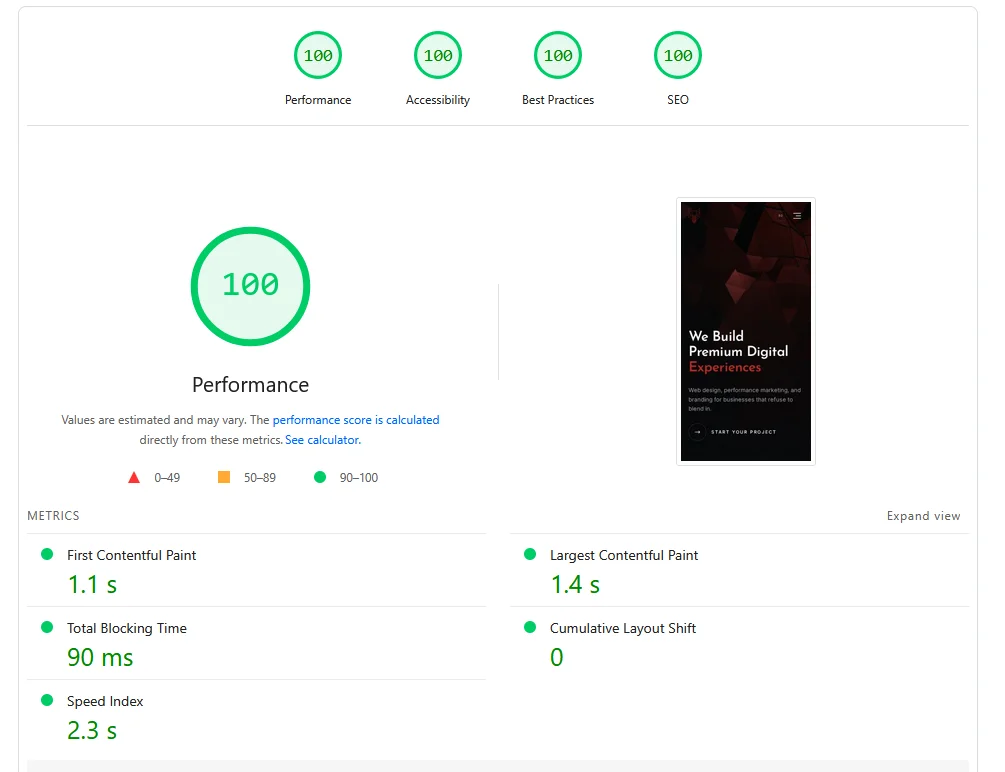Click the Accessibility score gauge

[438, 55]
